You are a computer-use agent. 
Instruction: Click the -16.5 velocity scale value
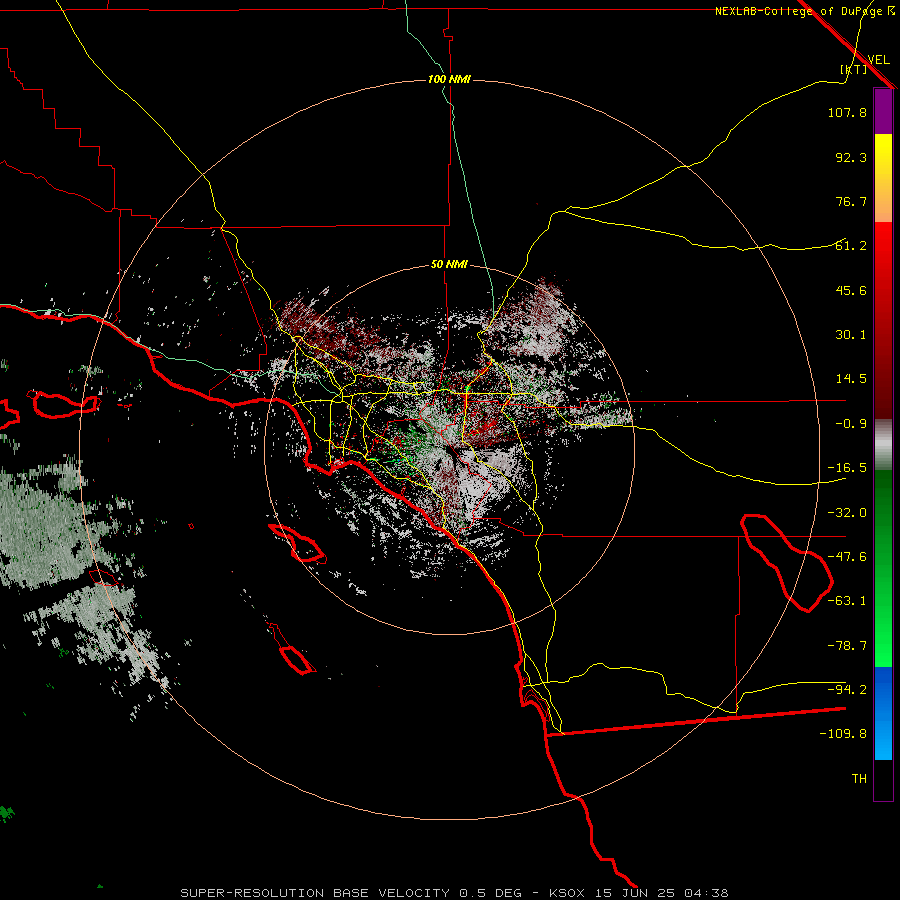click(x=847, y=468)
